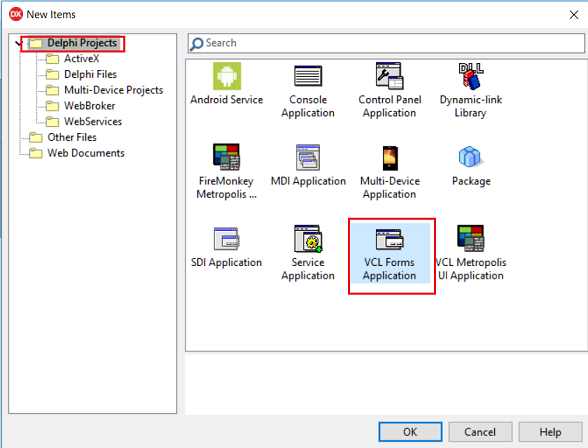Select the Delphi Projects folder
588x448 pixels.
click(82, 43)
